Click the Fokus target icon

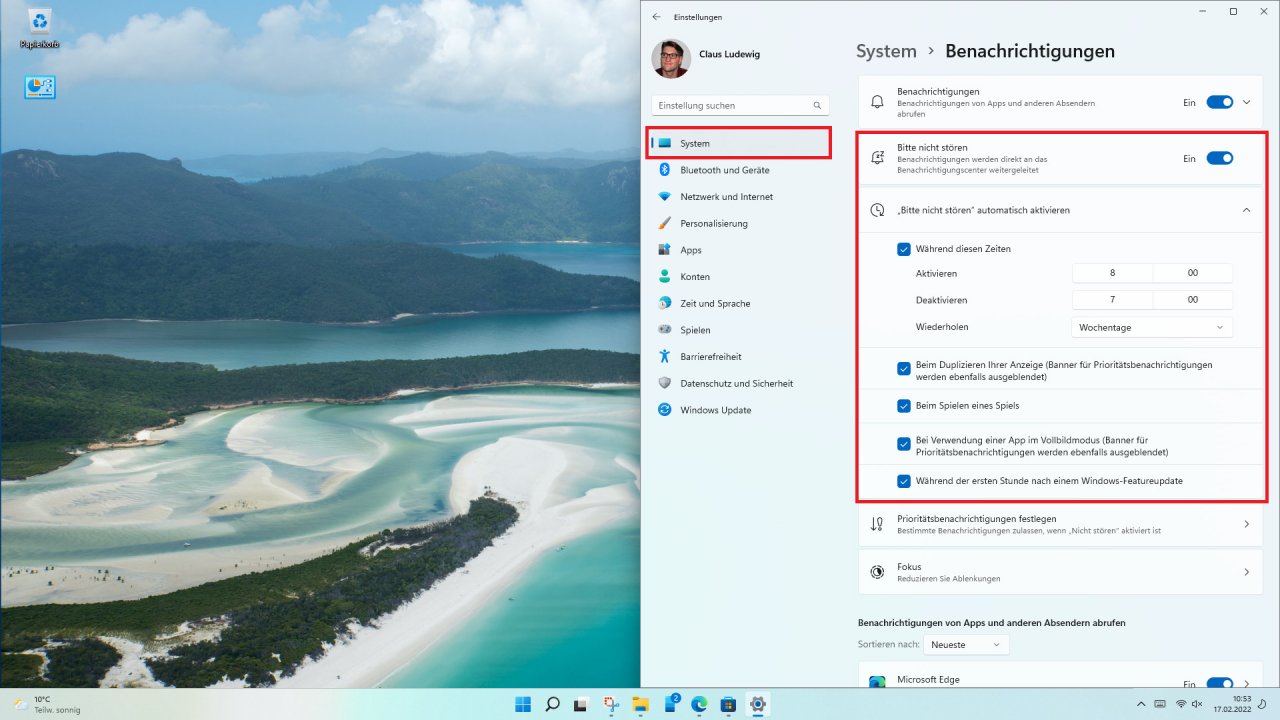(x=877, y=572)
